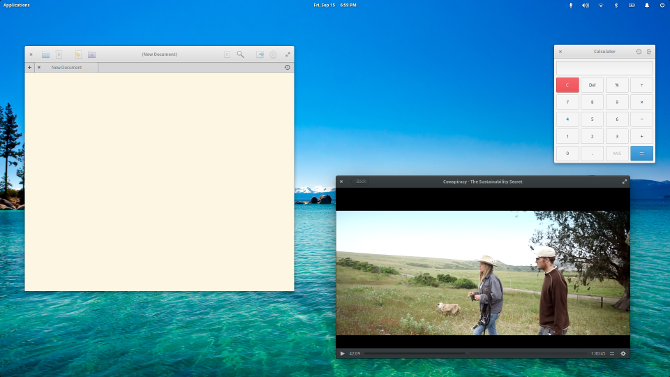The image size is (670, 377).
Task: Maximize the video player window
Action: (x=624, y=182)
